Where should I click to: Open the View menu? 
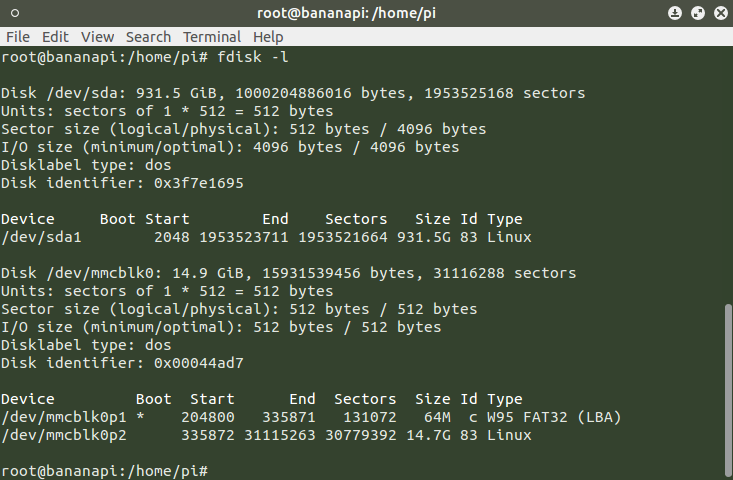(x=97, y=37)
